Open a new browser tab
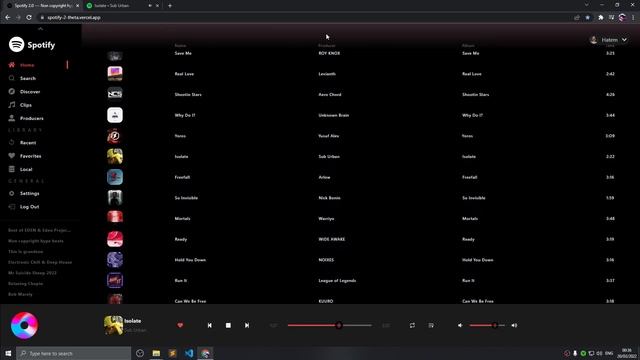640x360 pixels. [x=170, y=6]
